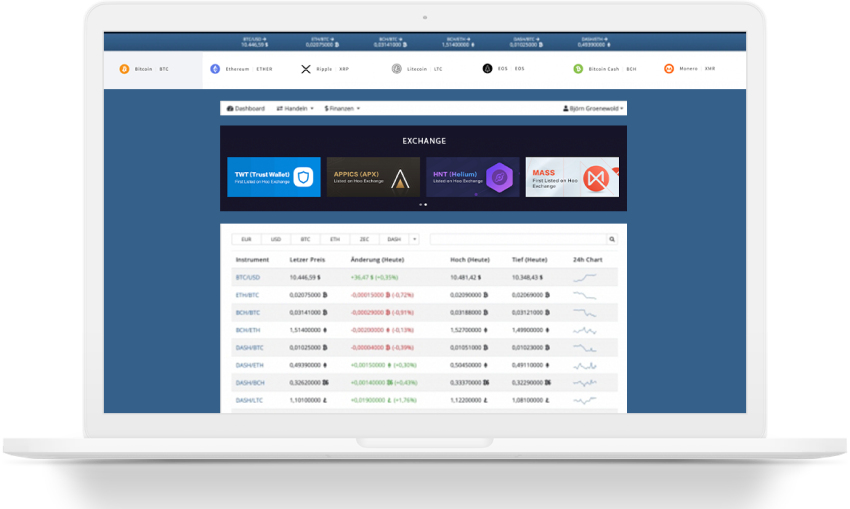
Task: Select the ETH currency filter tab
Action: point(335,239)
